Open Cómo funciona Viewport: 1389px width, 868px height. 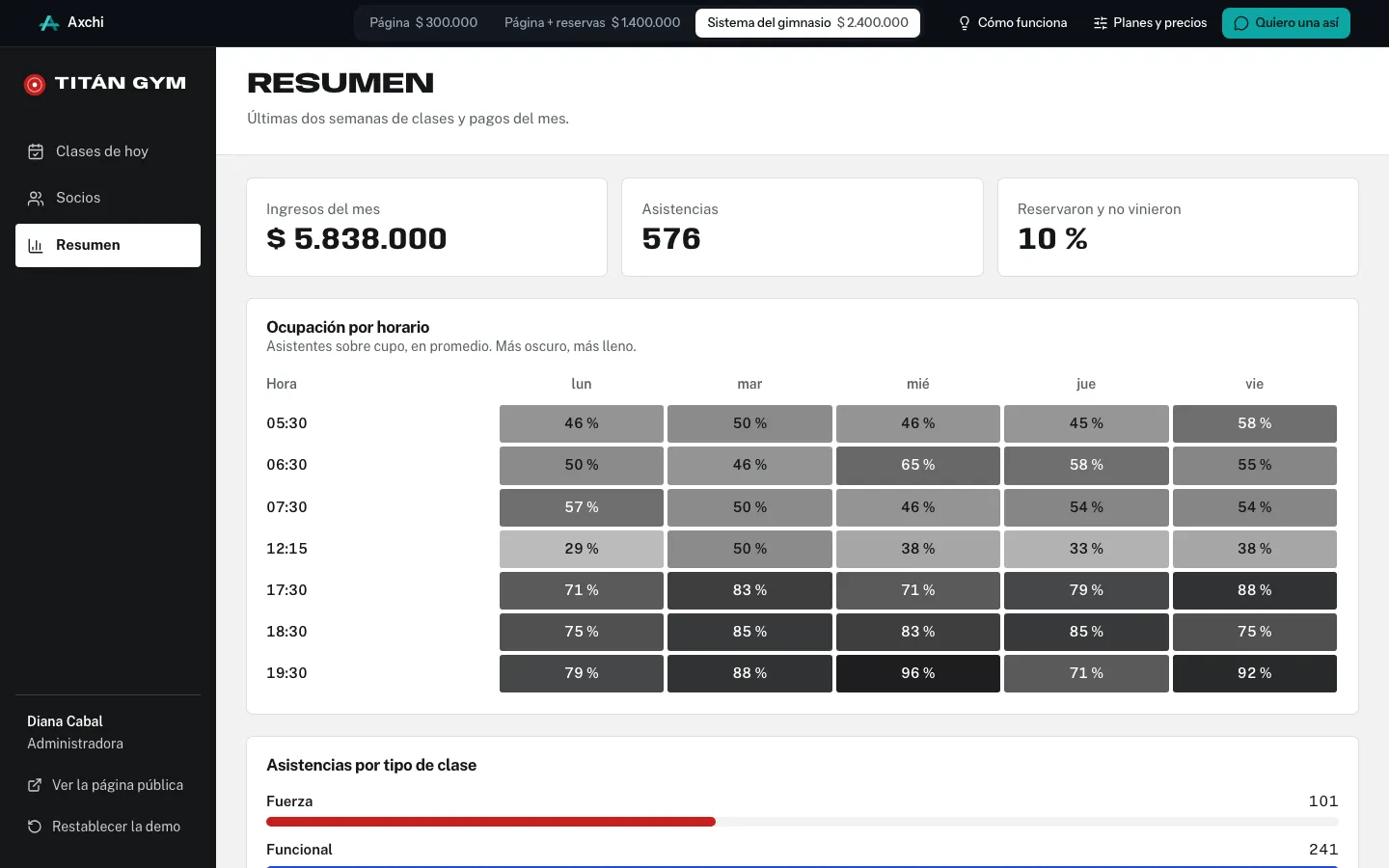pyautogui.click(x=1012, y=23)
